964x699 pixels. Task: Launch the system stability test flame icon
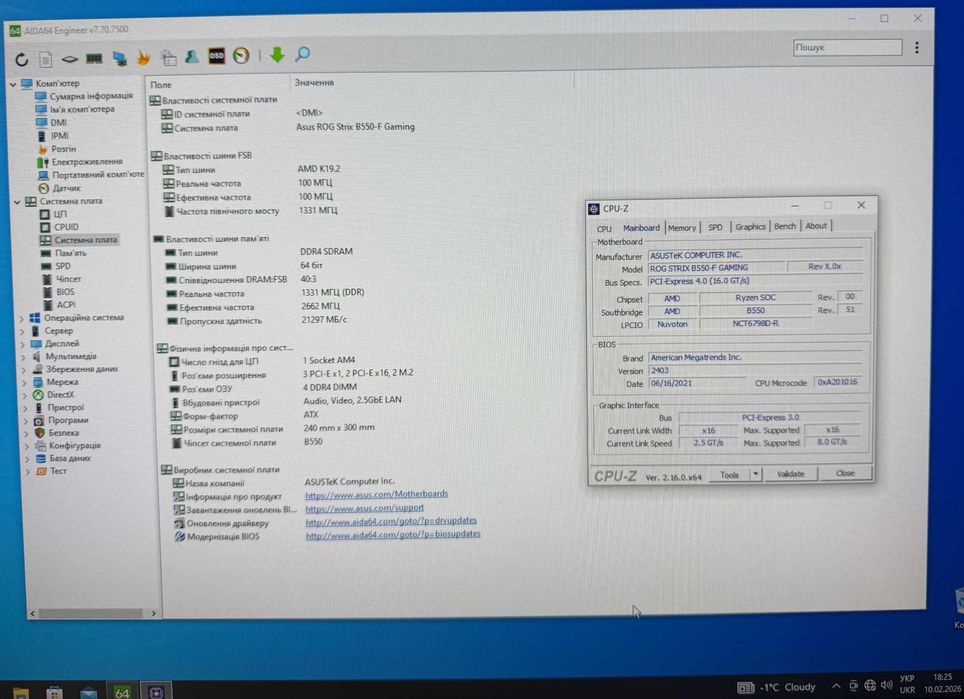(143, 57)
